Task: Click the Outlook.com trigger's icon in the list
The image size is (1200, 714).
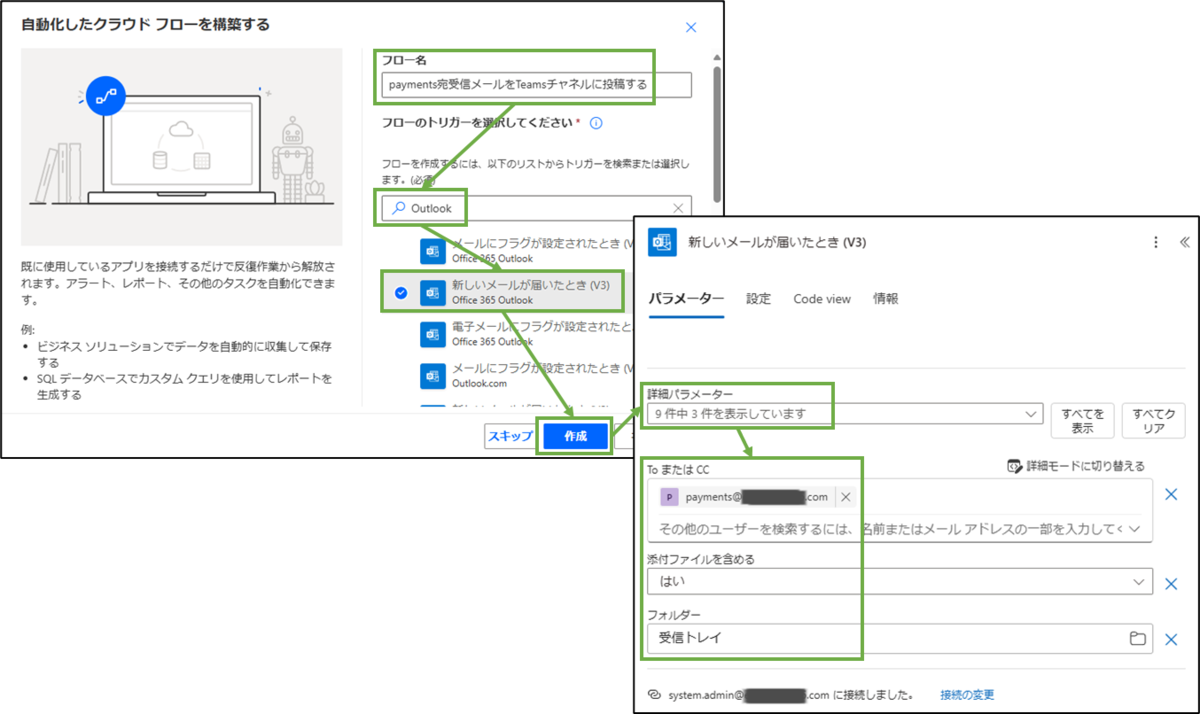Action: (x=432, y=375)
